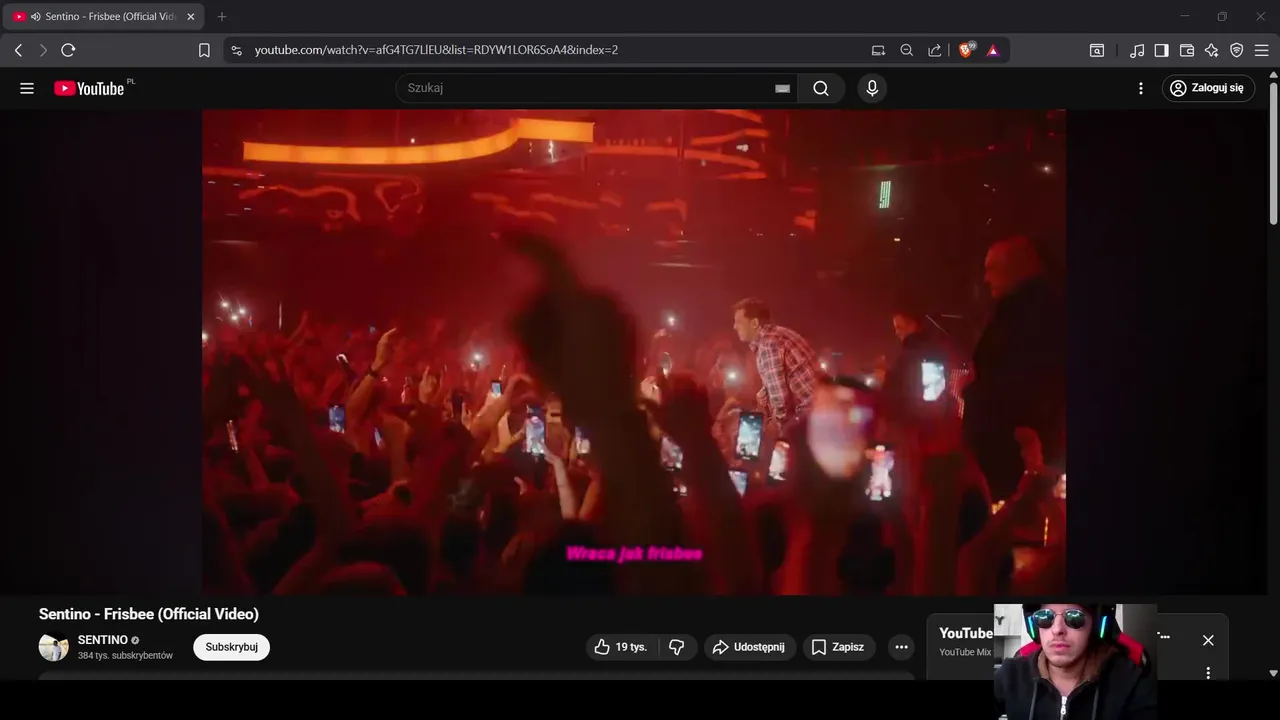Open playlist panel three-dot options
1280x720 pixels.
(1208, 673)
